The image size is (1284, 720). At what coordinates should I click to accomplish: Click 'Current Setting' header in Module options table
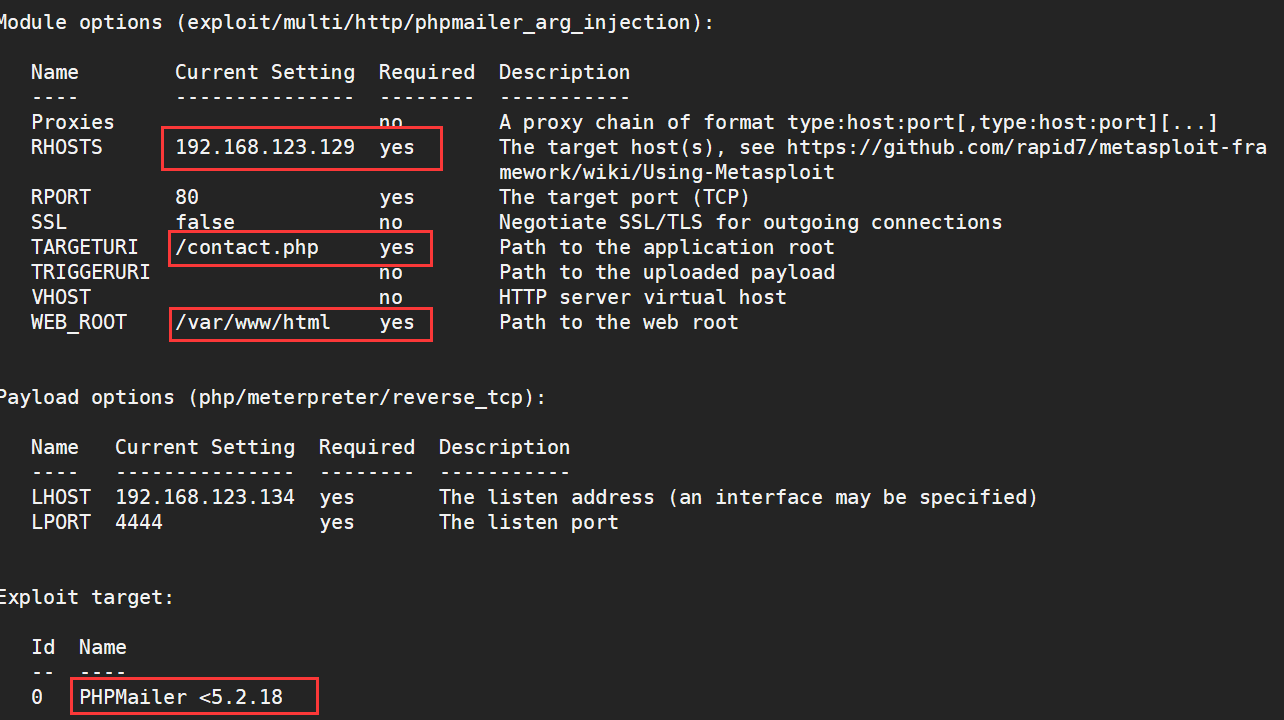[x=265, y=72]
